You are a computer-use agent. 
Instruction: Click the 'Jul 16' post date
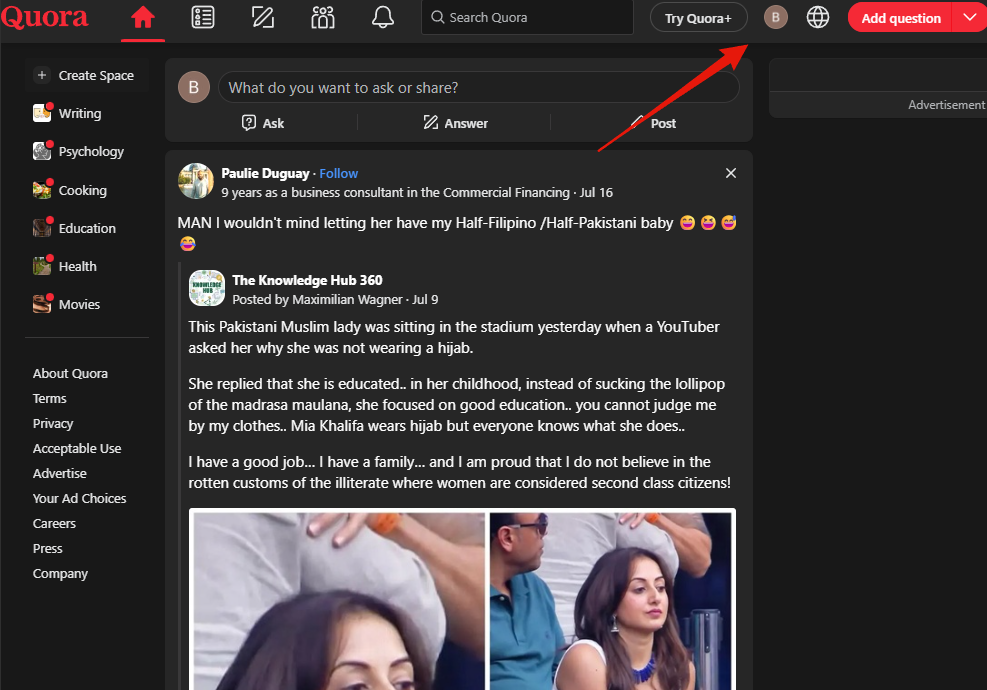tap(596, 193)
